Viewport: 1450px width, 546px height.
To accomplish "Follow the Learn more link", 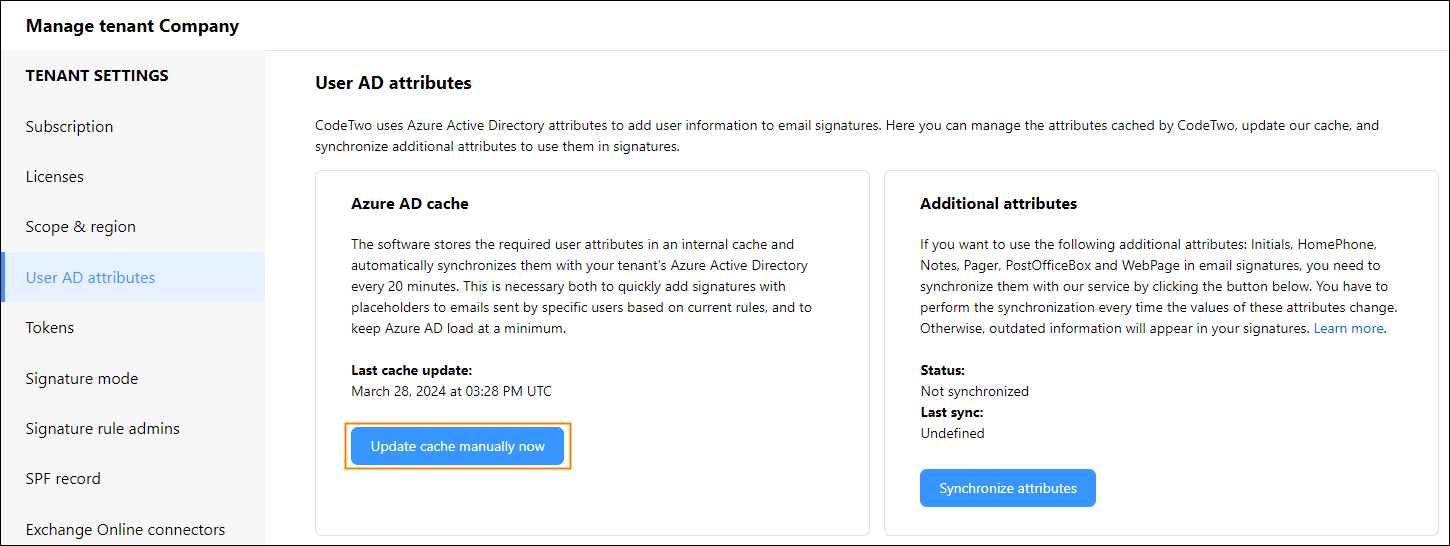I will click(1349, 328).
